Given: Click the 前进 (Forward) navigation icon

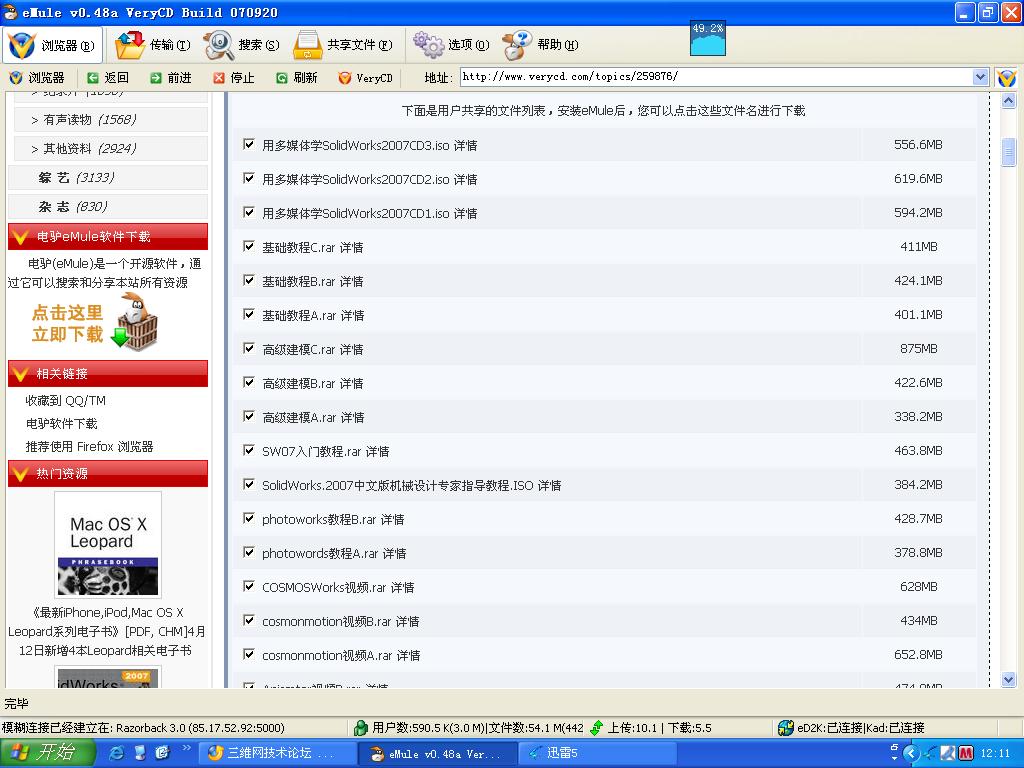Looking at the screenshot, I should [155, 78].
